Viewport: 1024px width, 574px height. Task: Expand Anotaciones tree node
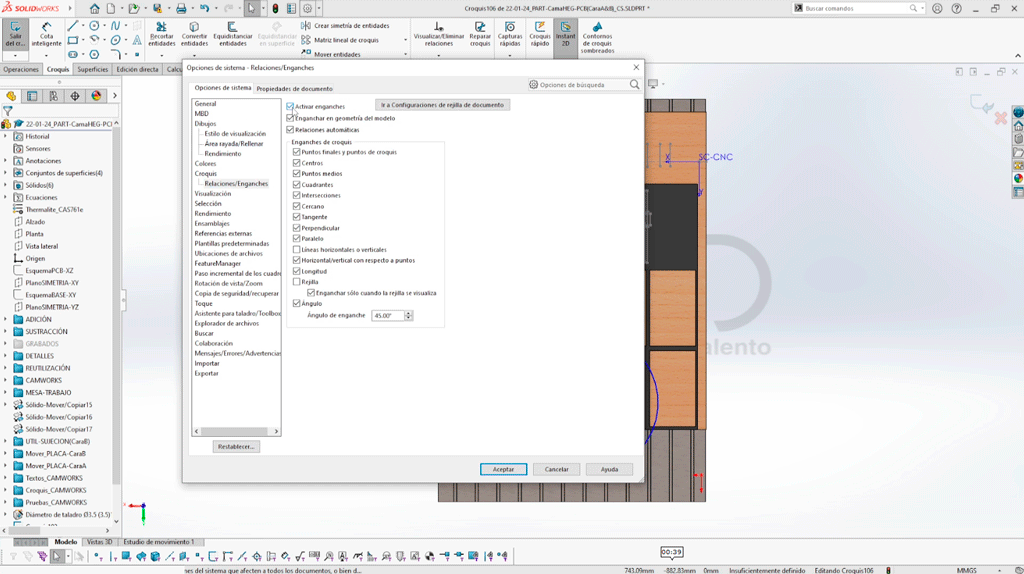(x=6, y=161)
